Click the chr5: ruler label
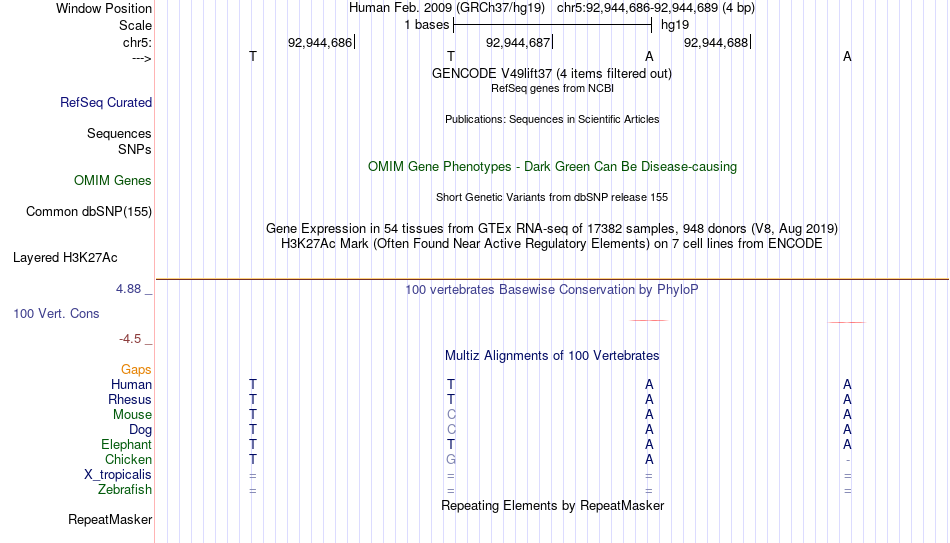950x543 pixels. pyautogui.click(x=137, y=42)
